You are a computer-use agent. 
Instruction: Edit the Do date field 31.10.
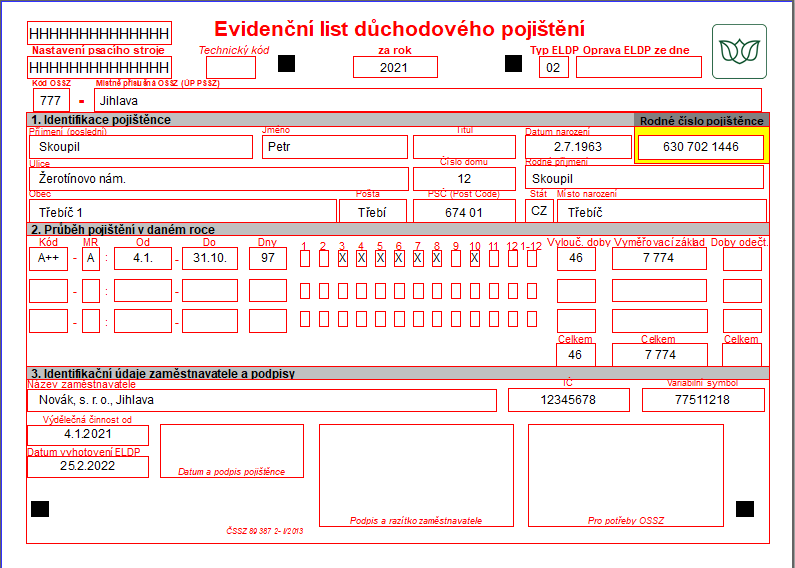pos(210,259)
